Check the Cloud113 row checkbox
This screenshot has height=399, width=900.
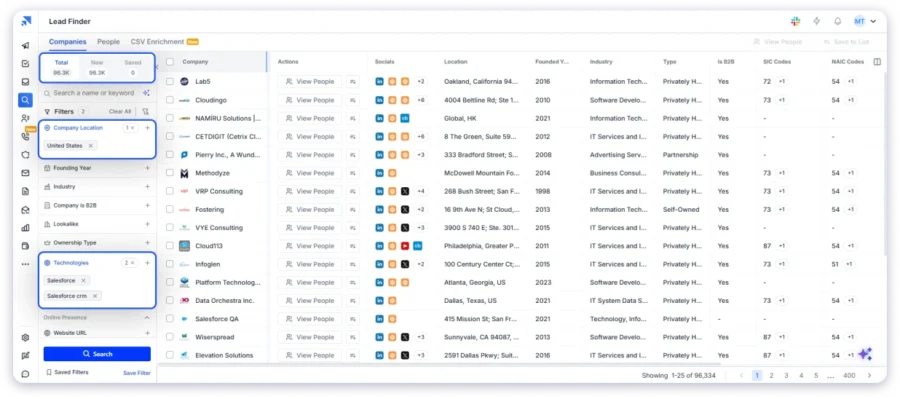[170, 246]
